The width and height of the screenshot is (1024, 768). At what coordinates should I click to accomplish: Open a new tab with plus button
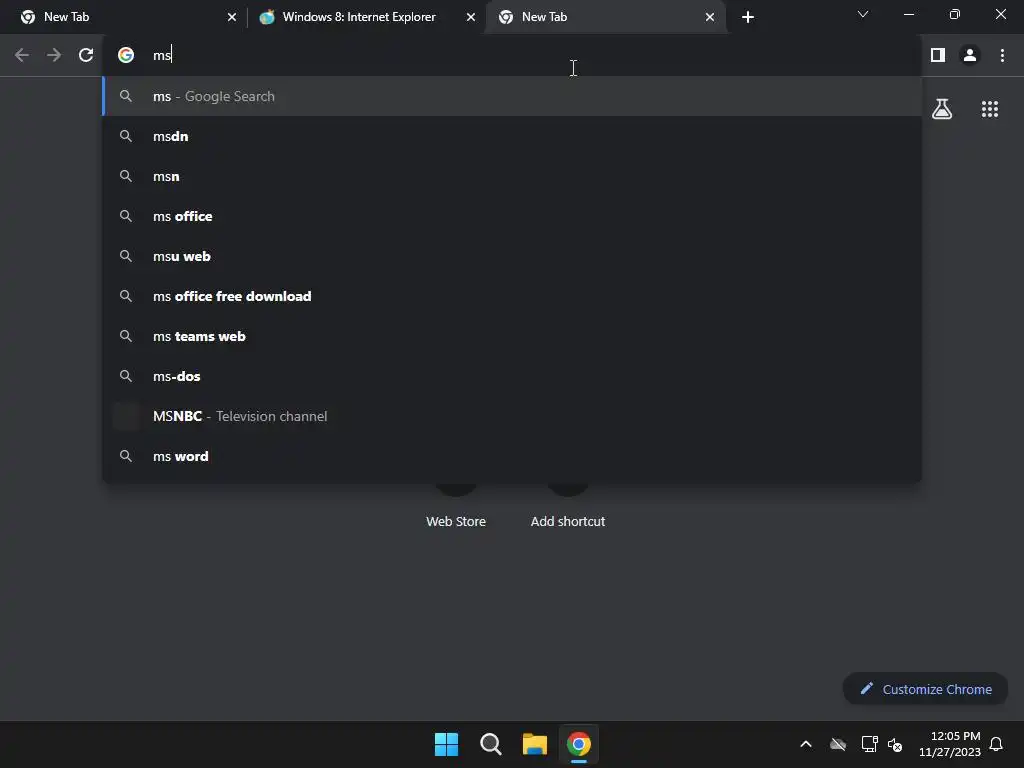tap(748, 17)
